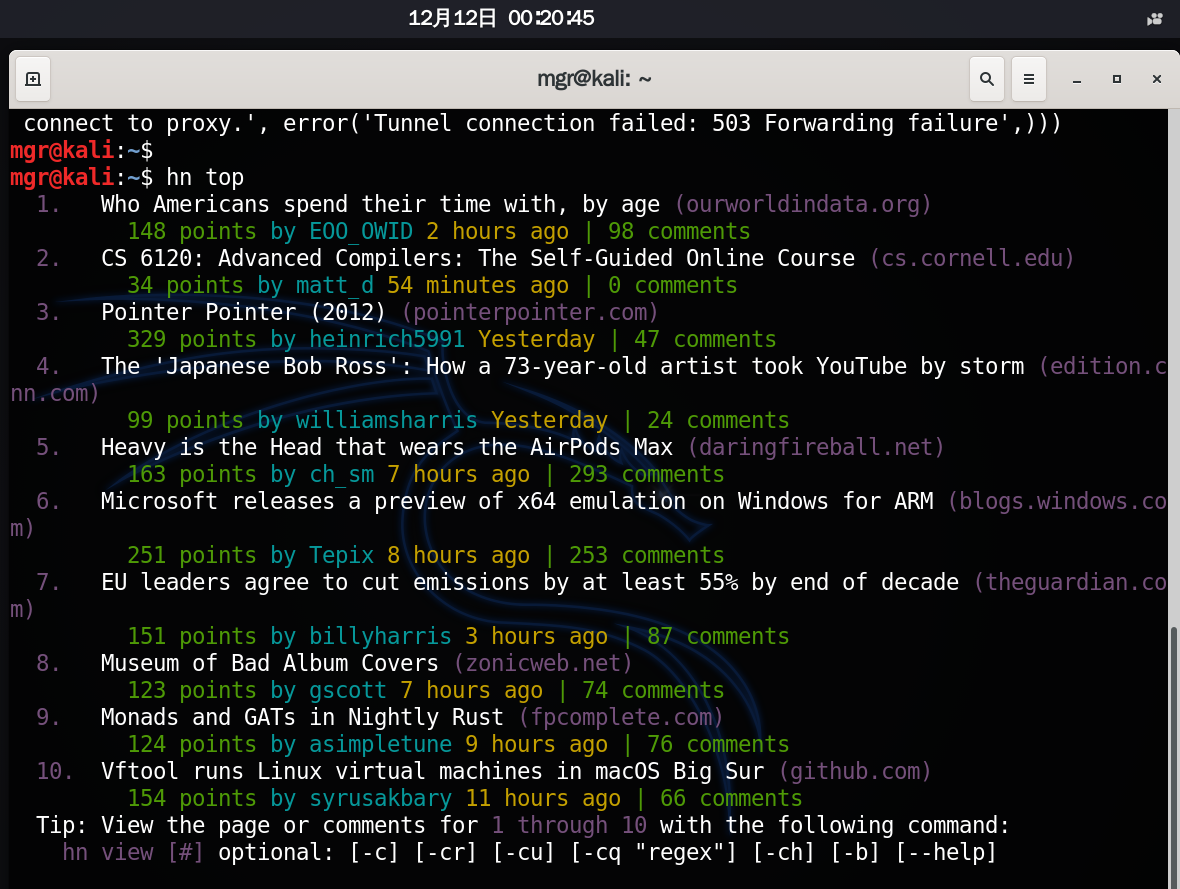Viewport: 1180px width, 889px height.
Task: Click the github.com link on story 10
Action: 854,772
